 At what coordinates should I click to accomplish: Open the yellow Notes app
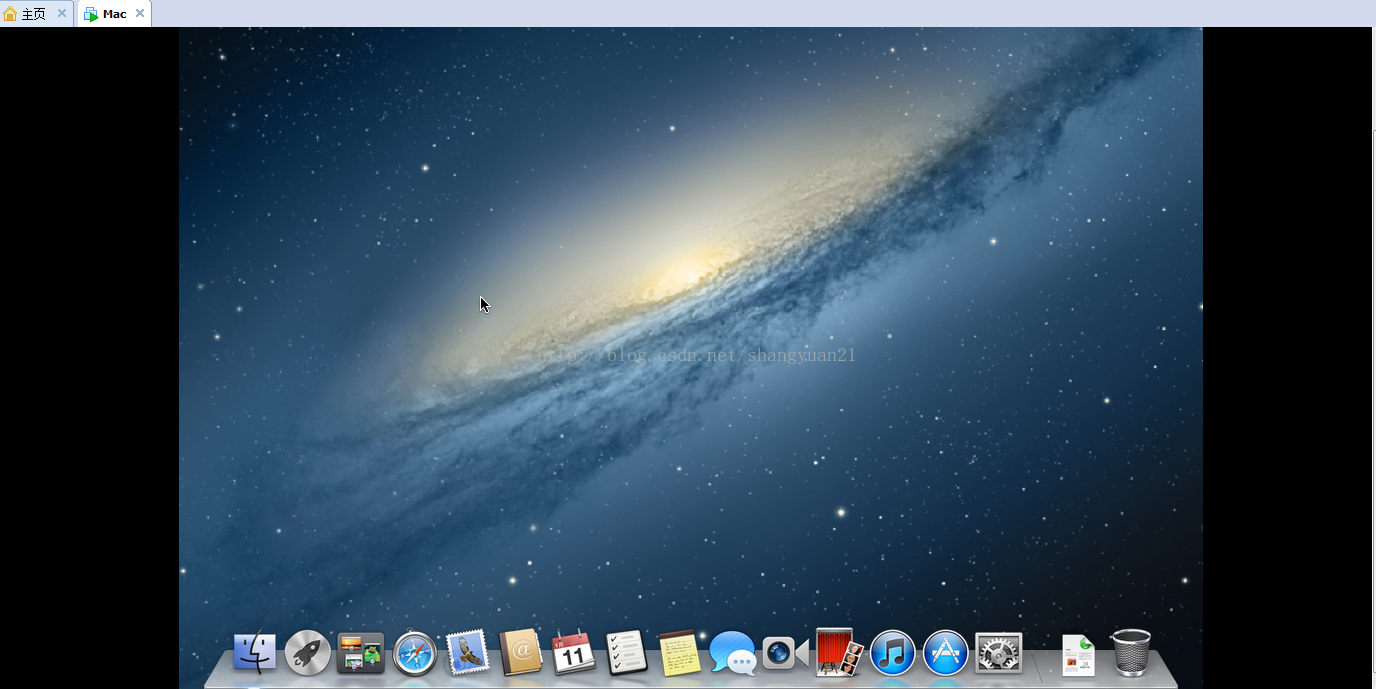pos(679,653)
